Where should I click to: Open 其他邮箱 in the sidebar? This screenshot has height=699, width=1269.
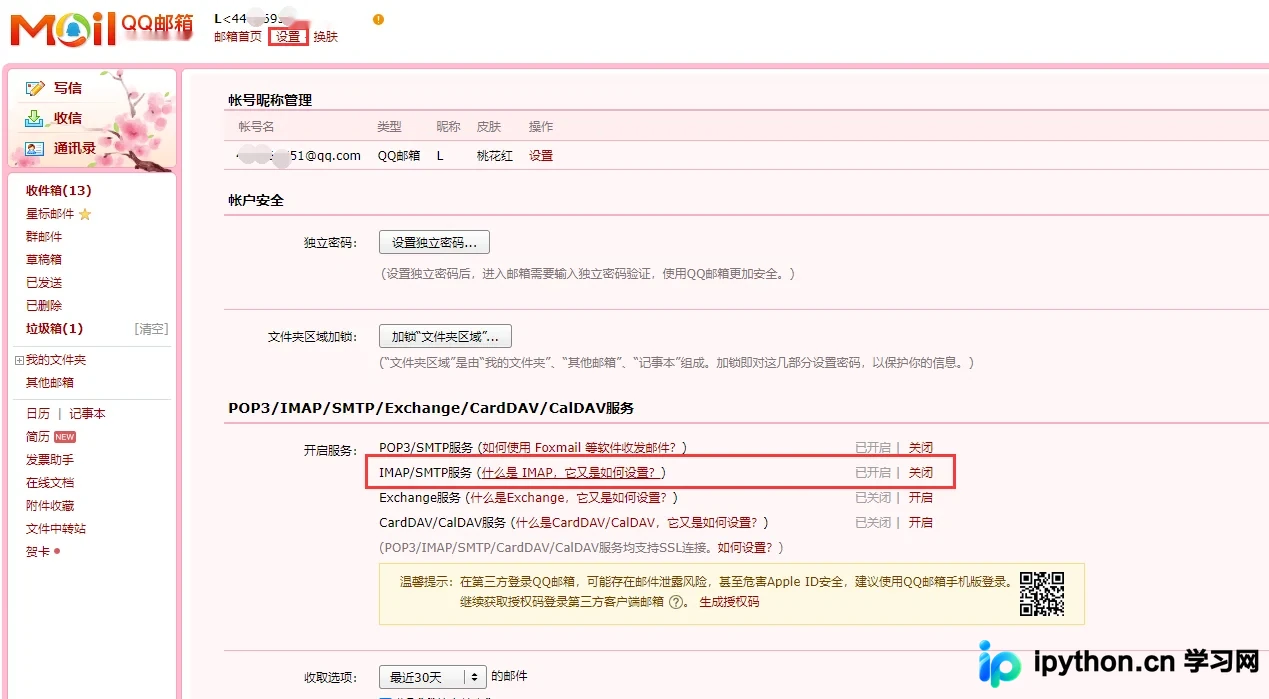coord(50,383)
